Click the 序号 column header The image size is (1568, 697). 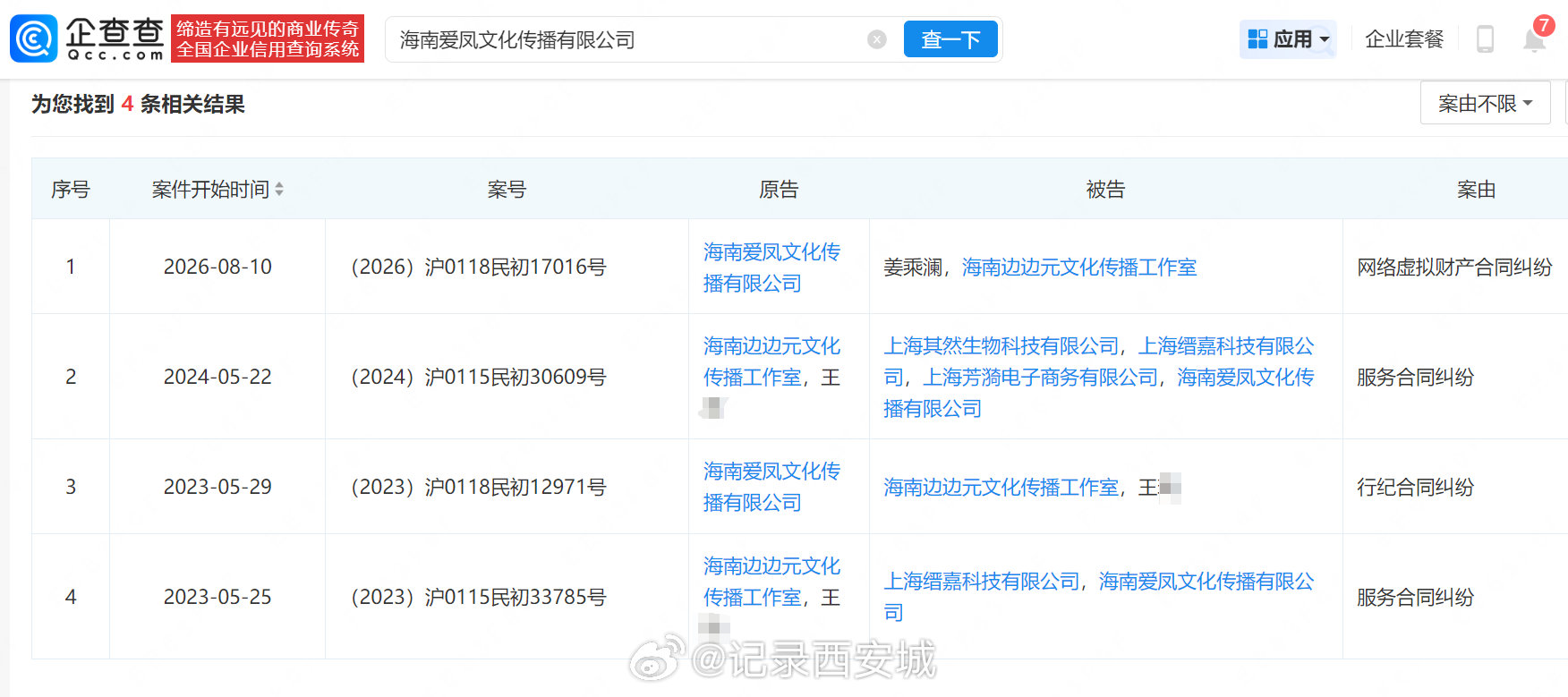pos(71,189)
